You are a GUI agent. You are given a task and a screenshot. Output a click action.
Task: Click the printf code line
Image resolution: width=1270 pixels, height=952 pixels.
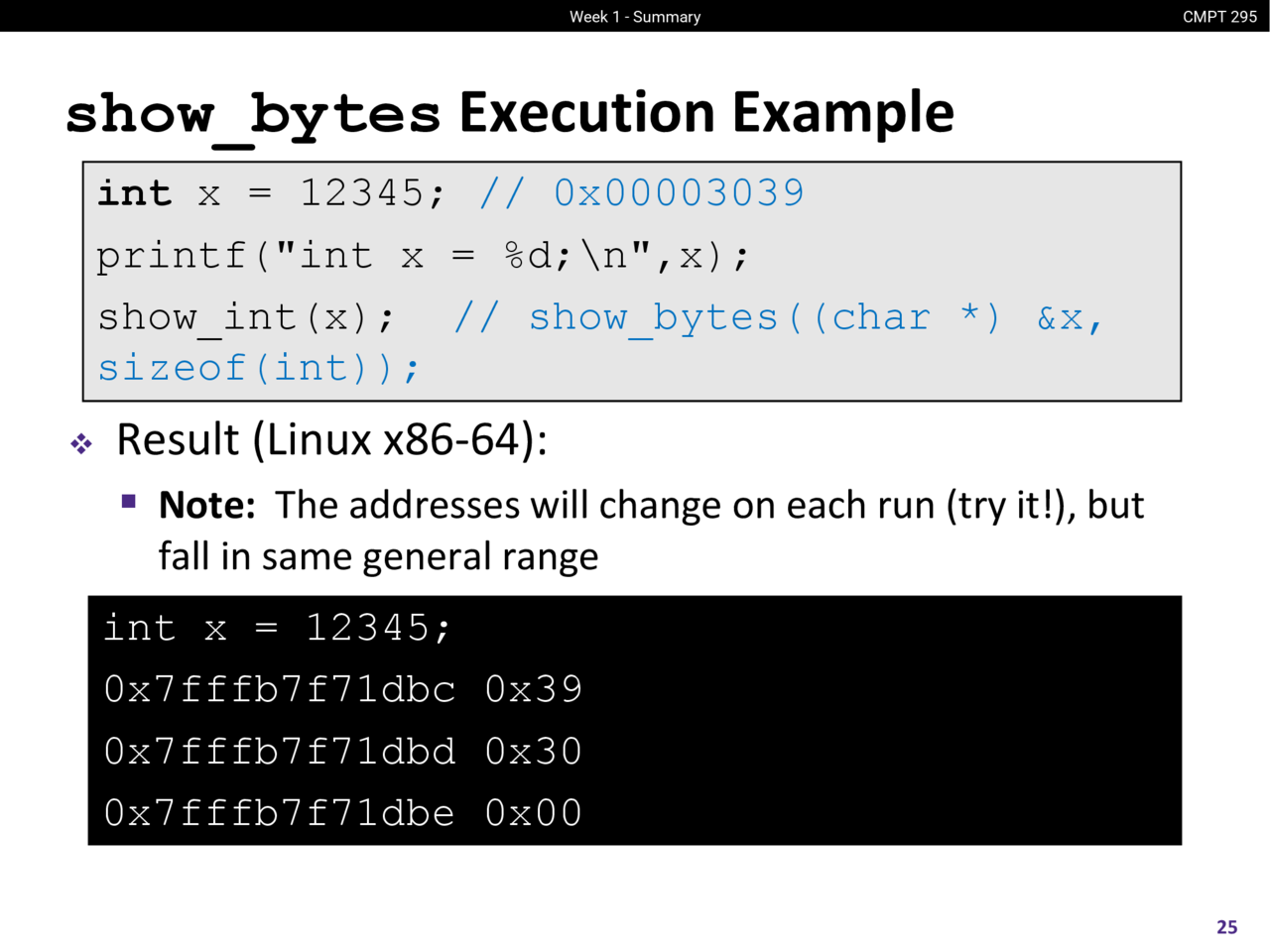tap(423, 256)
